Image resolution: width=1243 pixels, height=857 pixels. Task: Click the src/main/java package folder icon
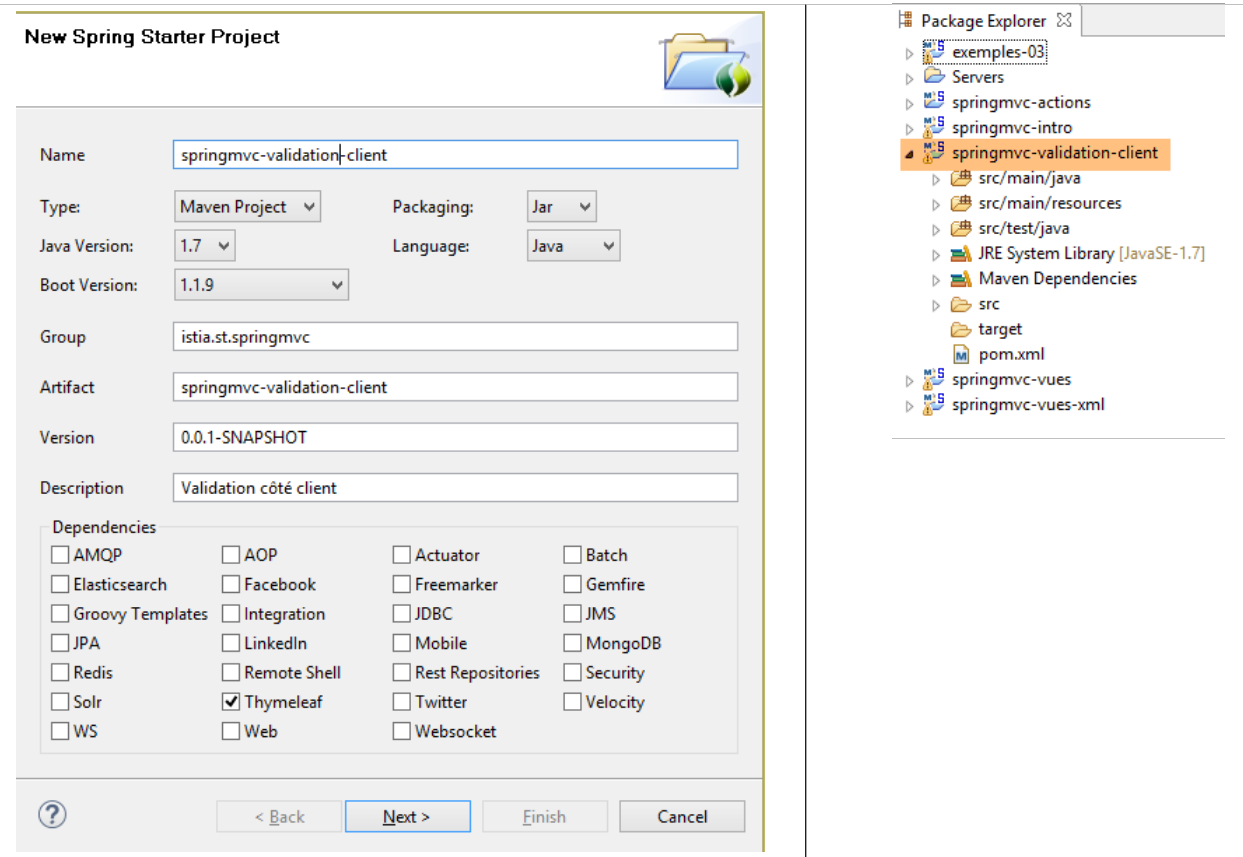coord(961,179)
